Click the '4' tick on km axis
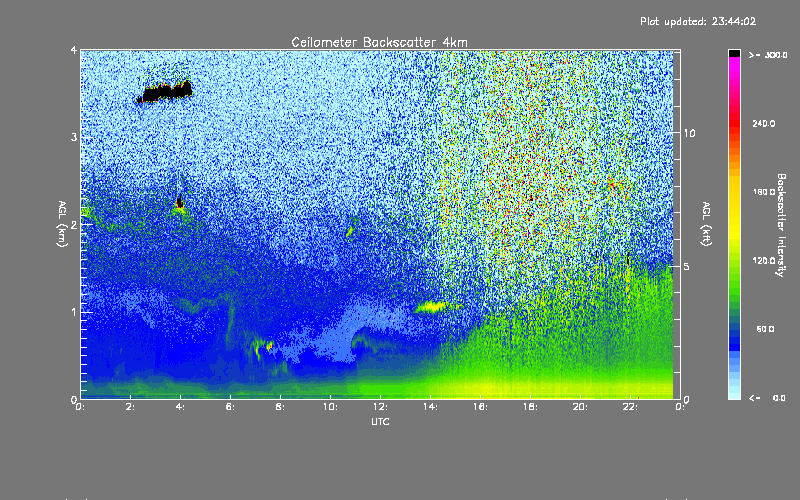 pyautogui.click(x=74, y=50)
